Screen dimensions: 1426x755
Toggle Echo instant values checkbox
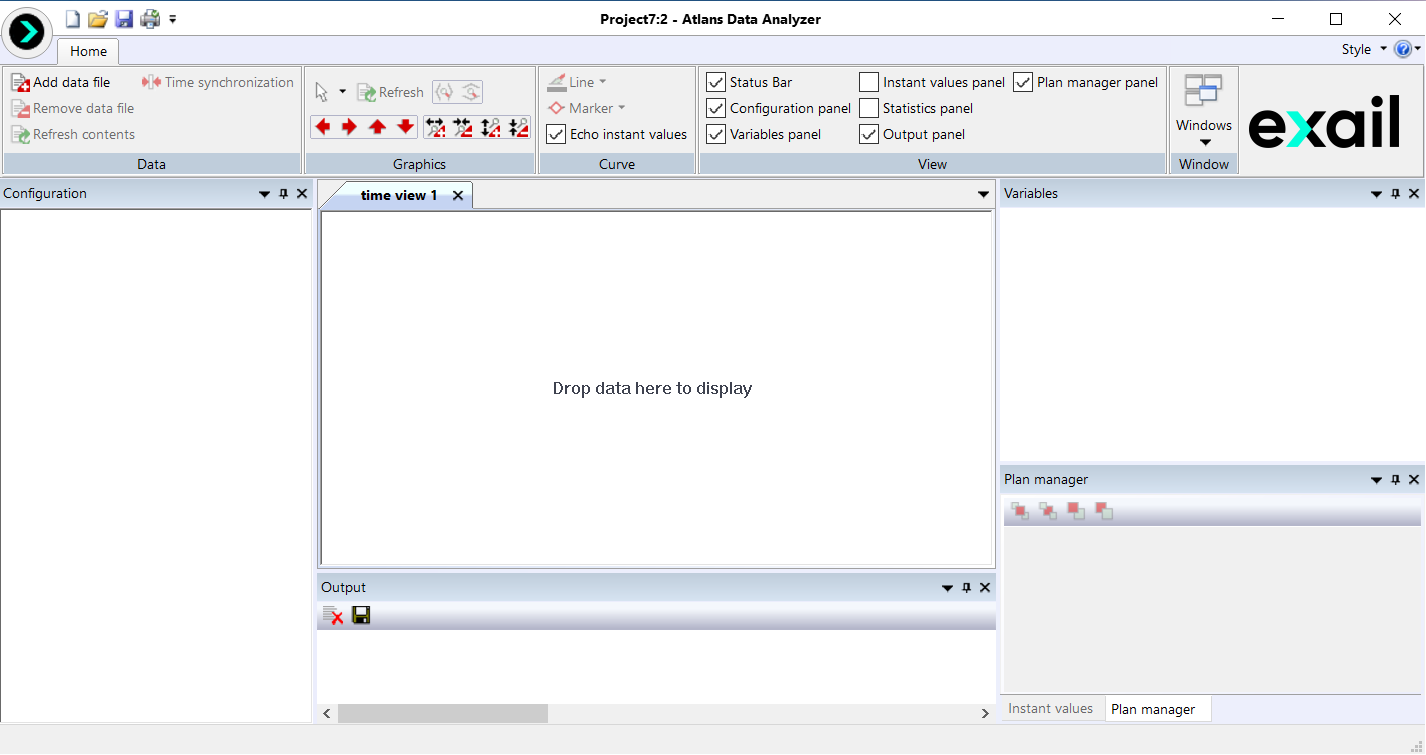[x=556, y=134]
